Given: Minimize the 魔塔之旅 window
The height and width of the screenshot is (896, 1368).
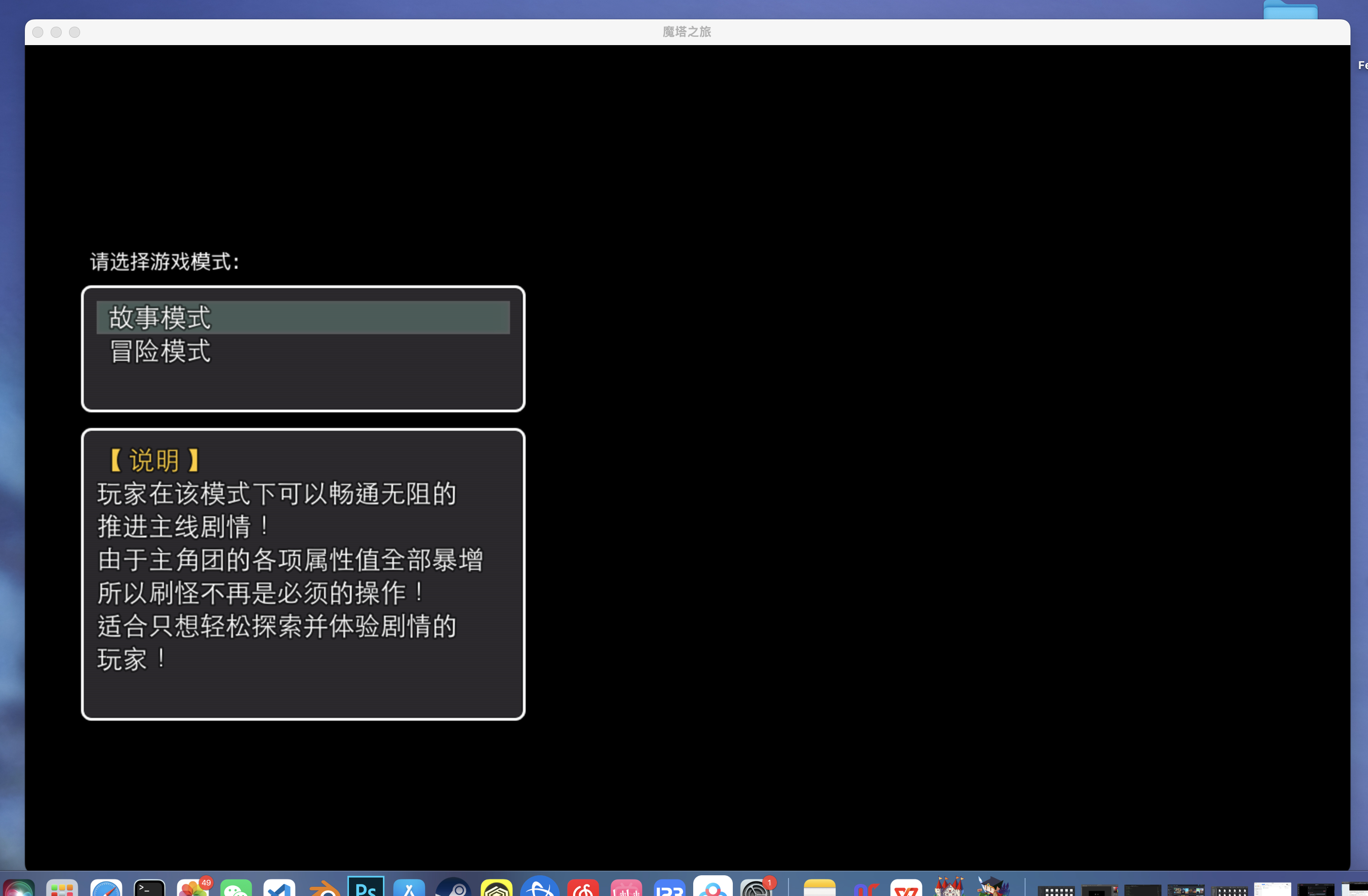Looking at the screenshot, I should click(56, 32).
